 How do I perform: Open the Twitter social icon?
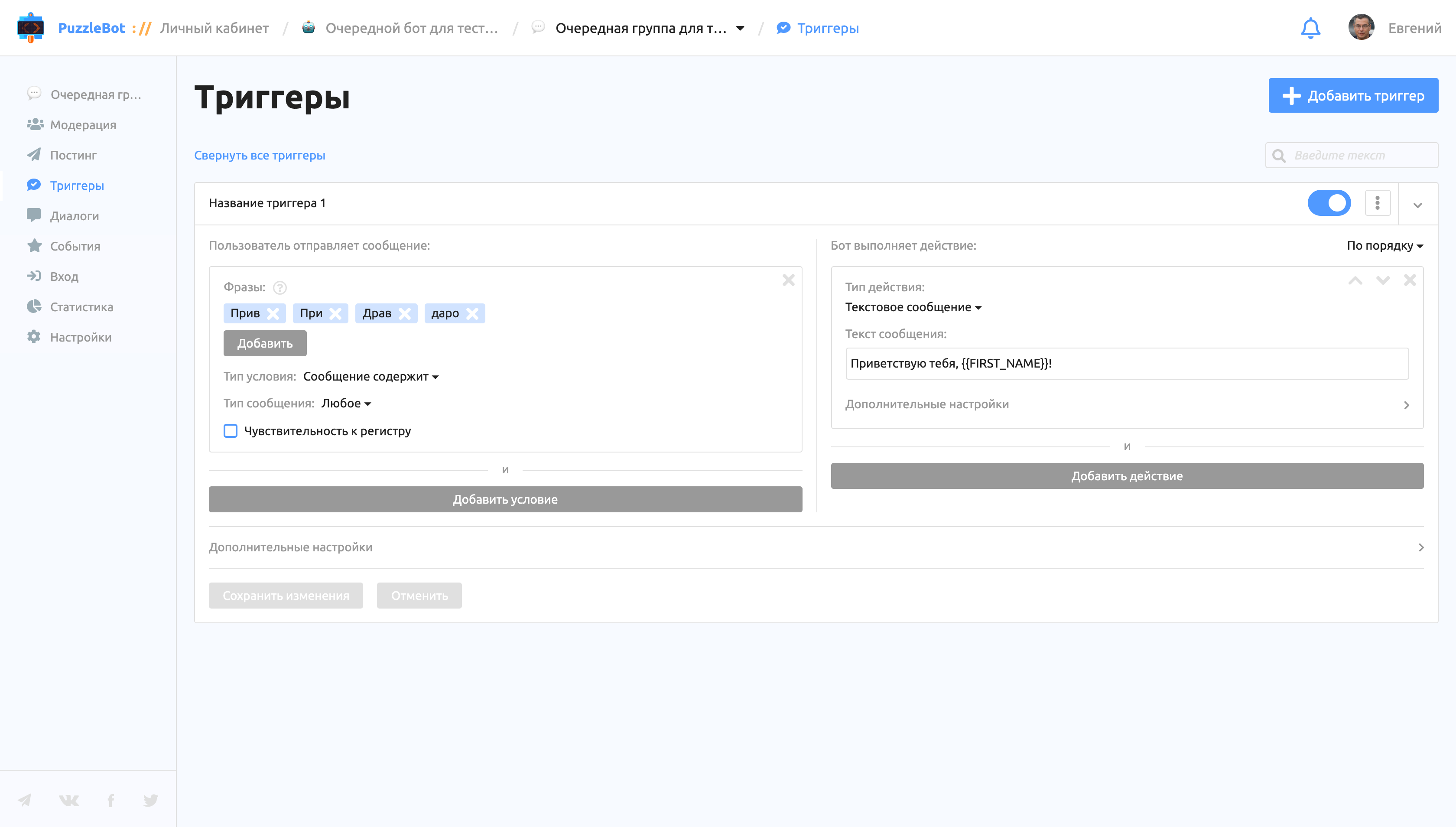pos(150,800)
